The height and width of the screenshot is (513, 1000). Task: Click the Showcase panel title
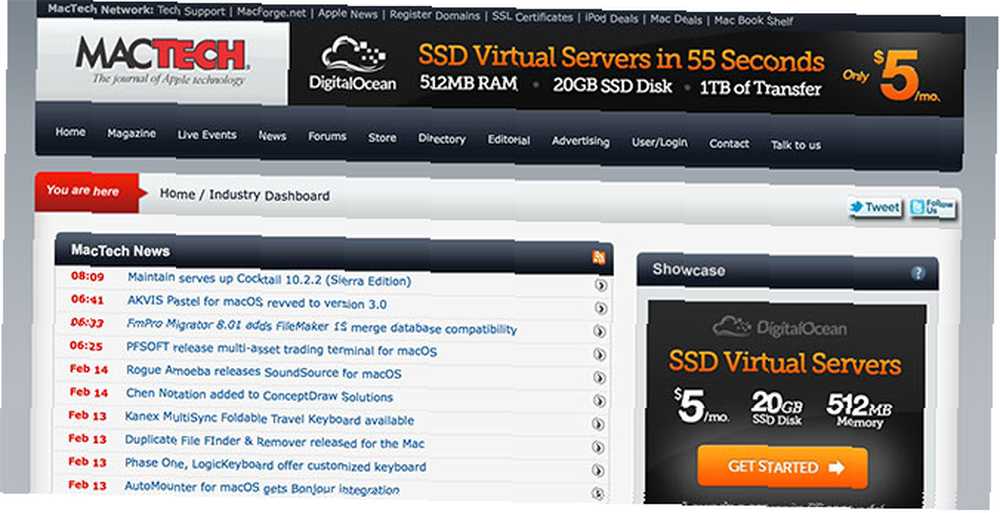pos(689,270)
